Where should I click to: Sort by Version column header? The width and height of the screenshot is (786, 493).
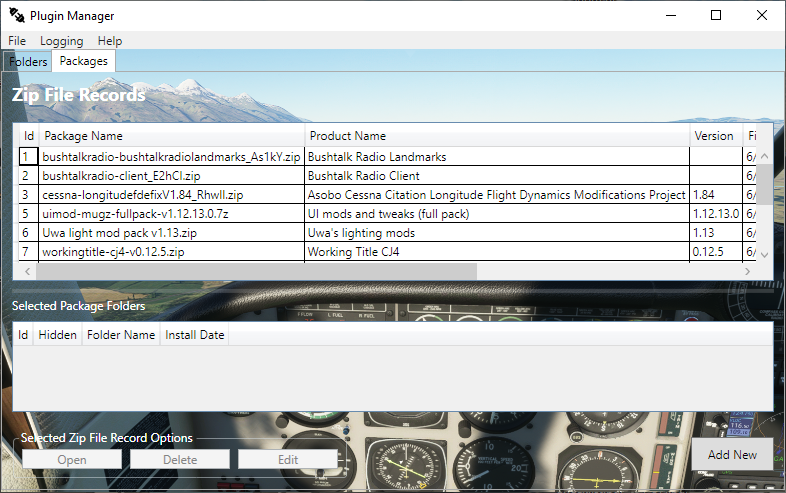pos(715,136)
